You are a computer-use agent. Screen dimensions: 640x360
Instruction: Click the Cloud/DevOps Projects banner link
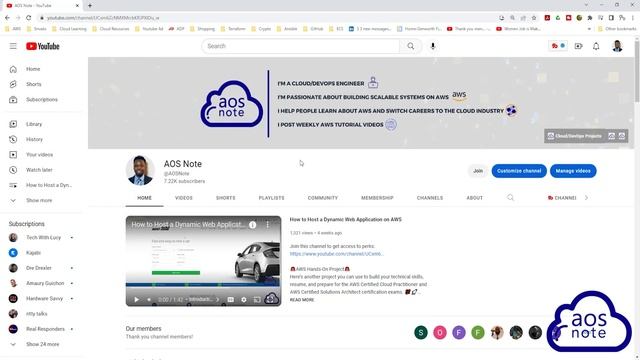575,136
